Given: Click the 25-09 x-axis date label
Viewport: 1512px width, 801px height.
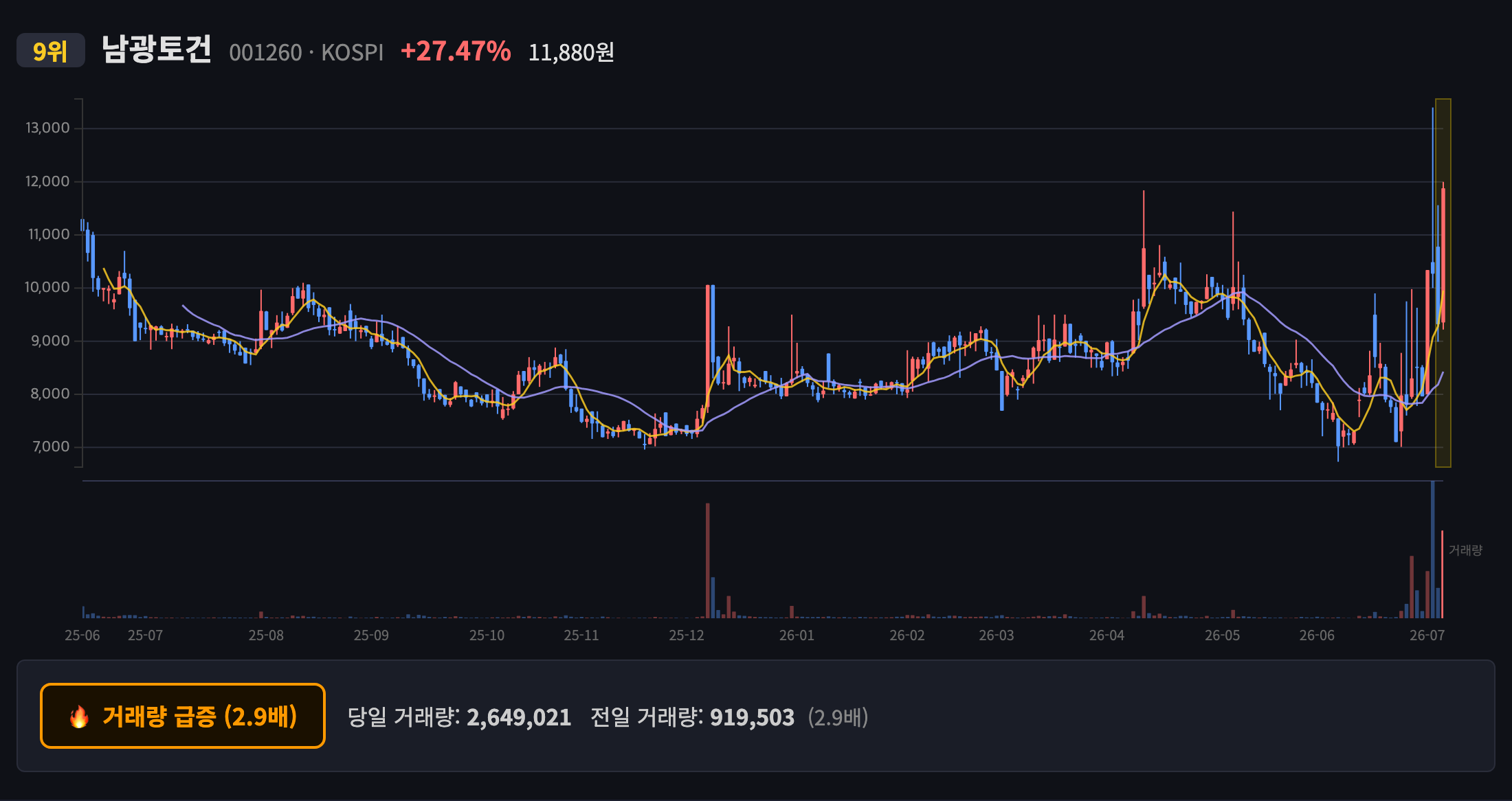Looking at the screenshot, I should [x=371, y=635].
